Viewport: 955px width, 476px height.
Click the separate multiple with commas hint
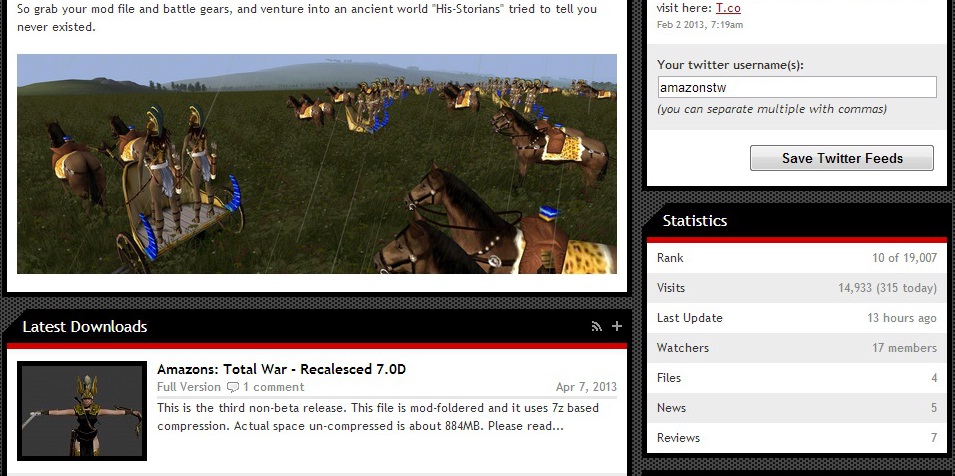[772, 110]
